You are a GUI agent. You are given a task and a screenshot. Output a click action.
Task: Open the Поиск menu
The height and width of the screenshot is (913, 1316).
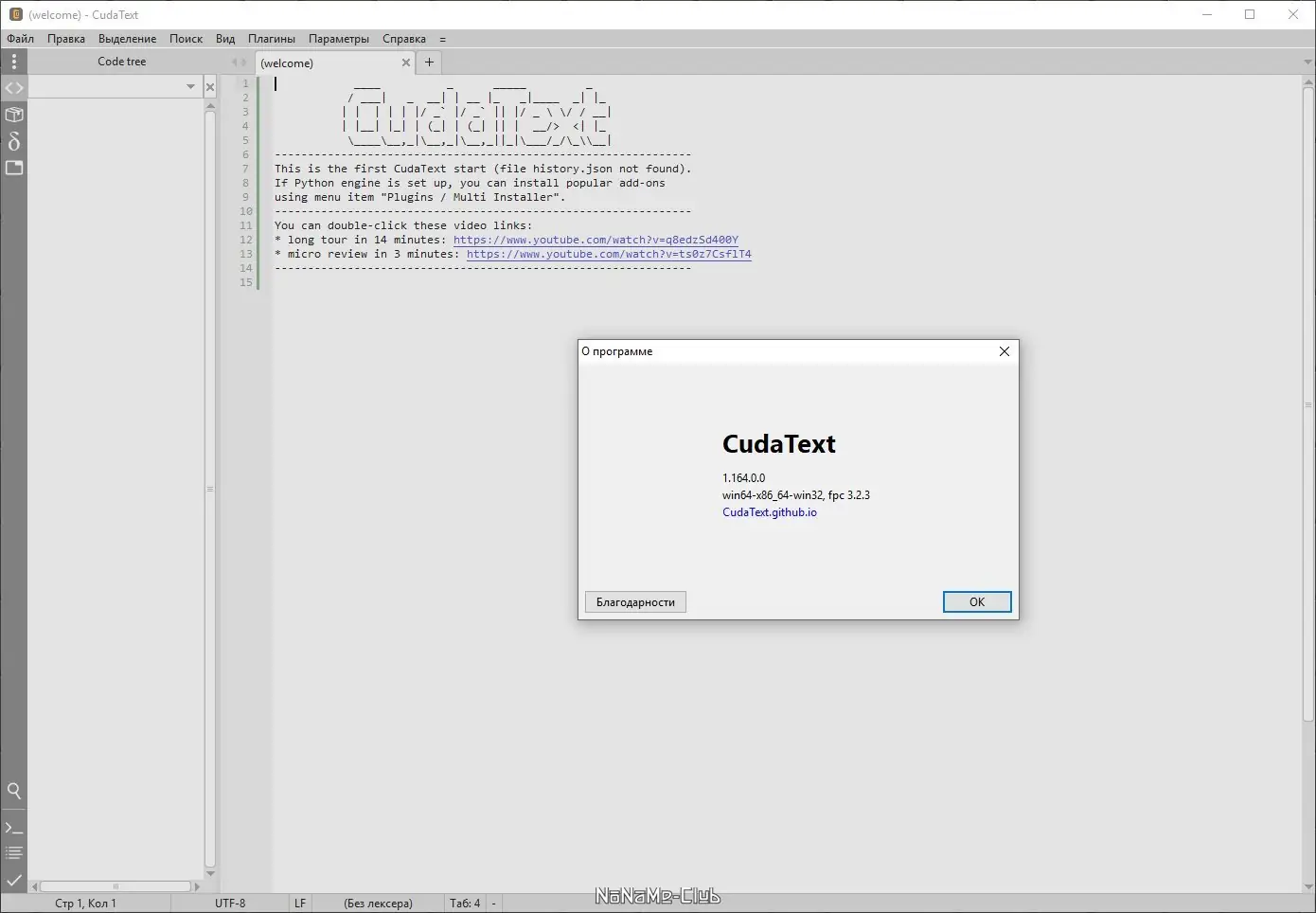187,39
